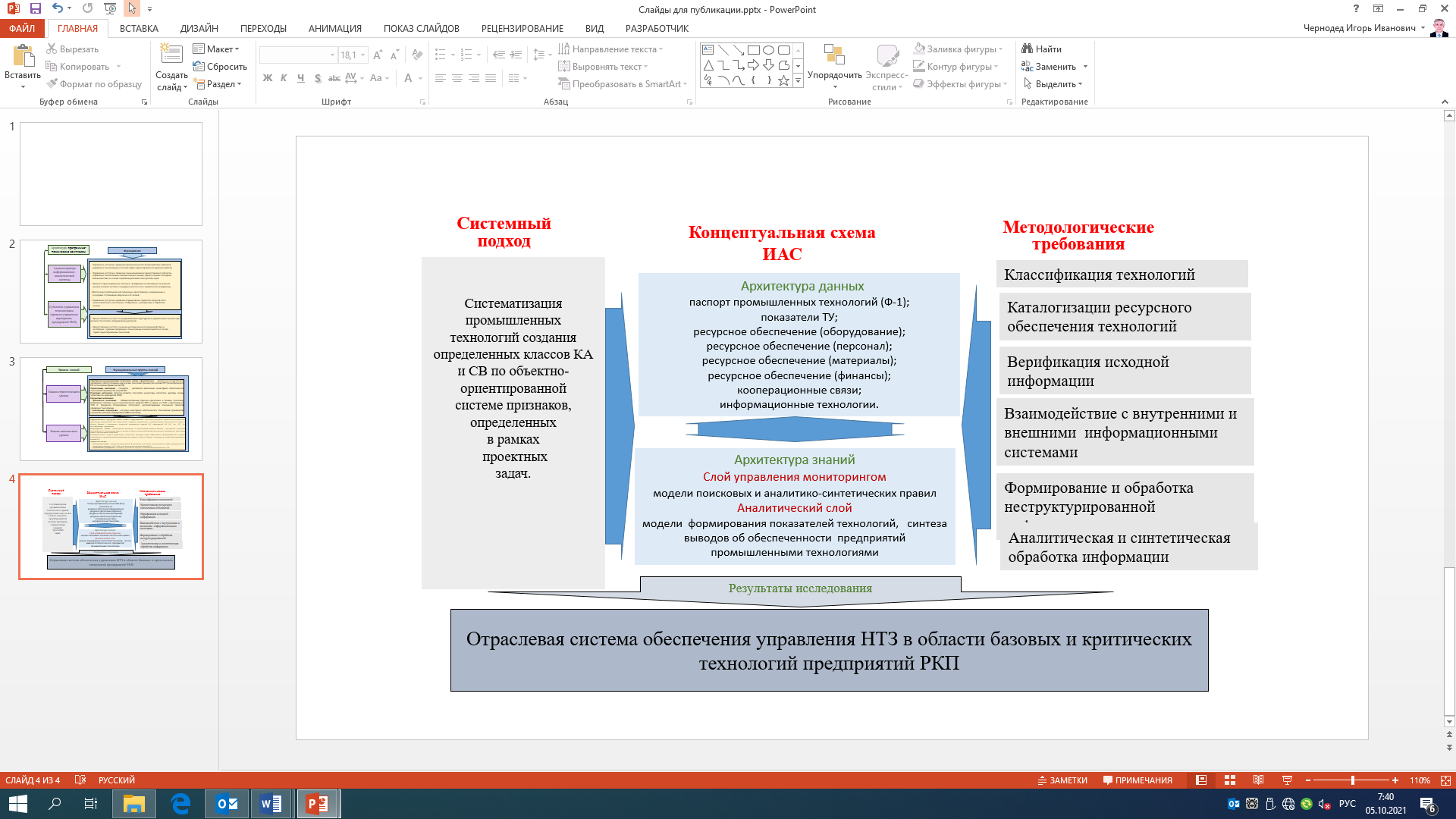Click zoom out minus button
The width and height of the screenshot is (1456, 819).
1308,780
